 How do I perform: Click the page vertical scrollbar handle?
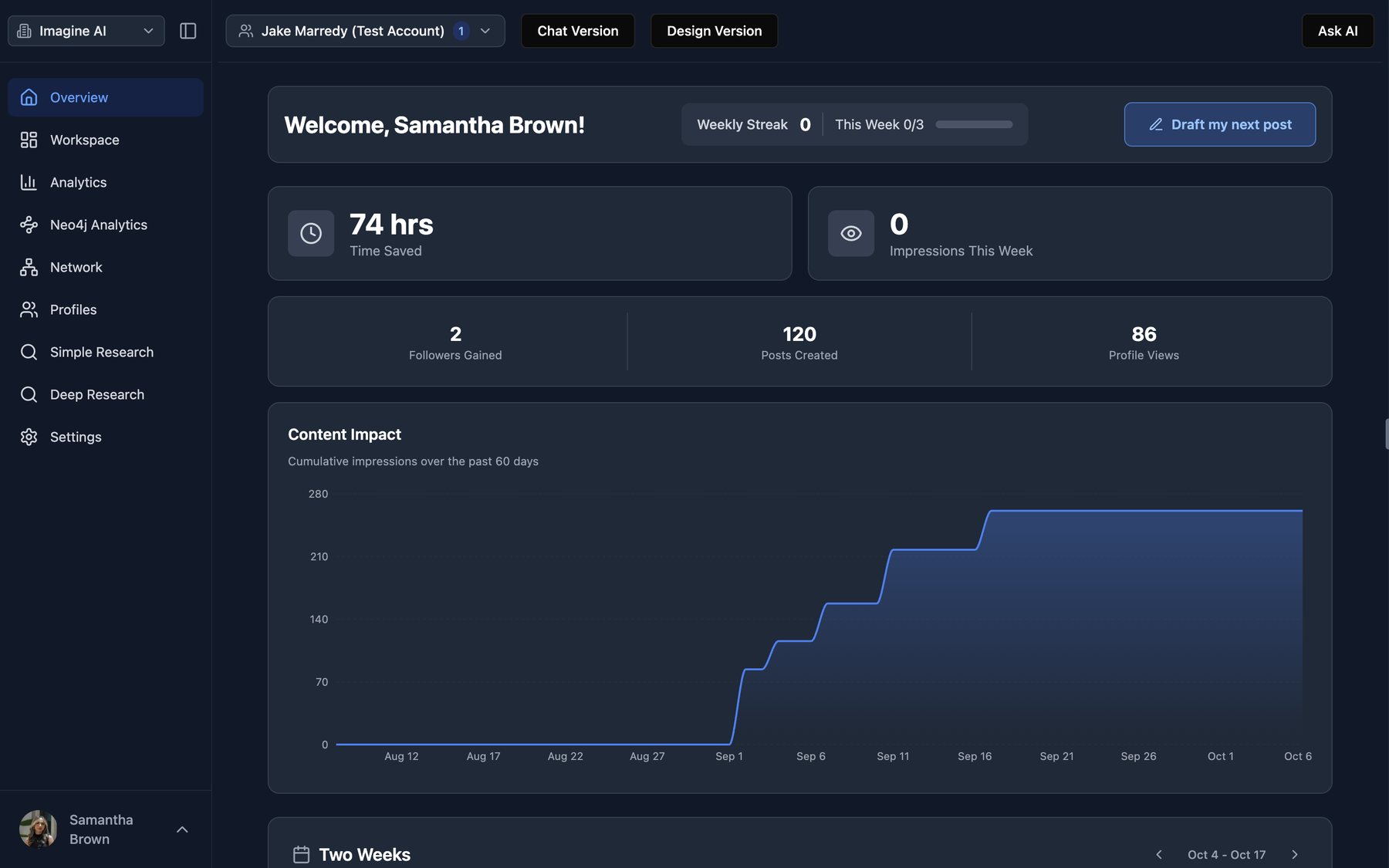[x=1386, y=434]
